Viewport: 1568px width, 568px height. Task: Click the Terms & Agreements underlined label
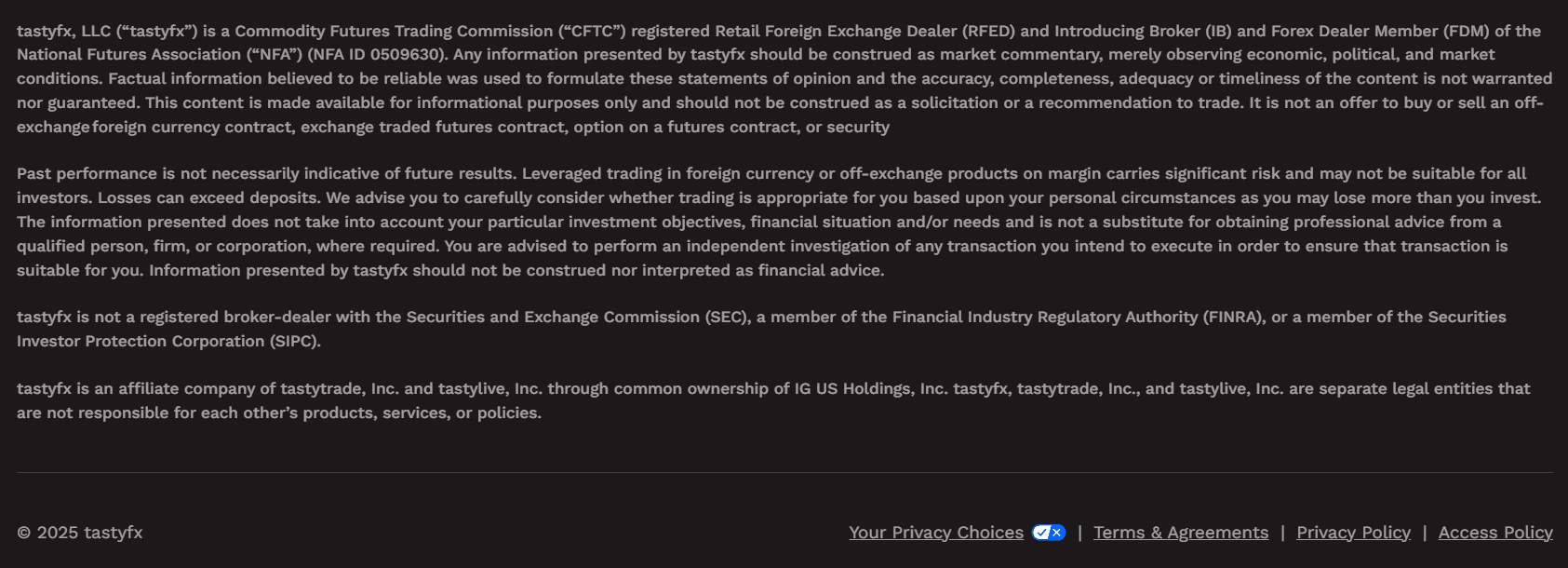coord(1181,533)
